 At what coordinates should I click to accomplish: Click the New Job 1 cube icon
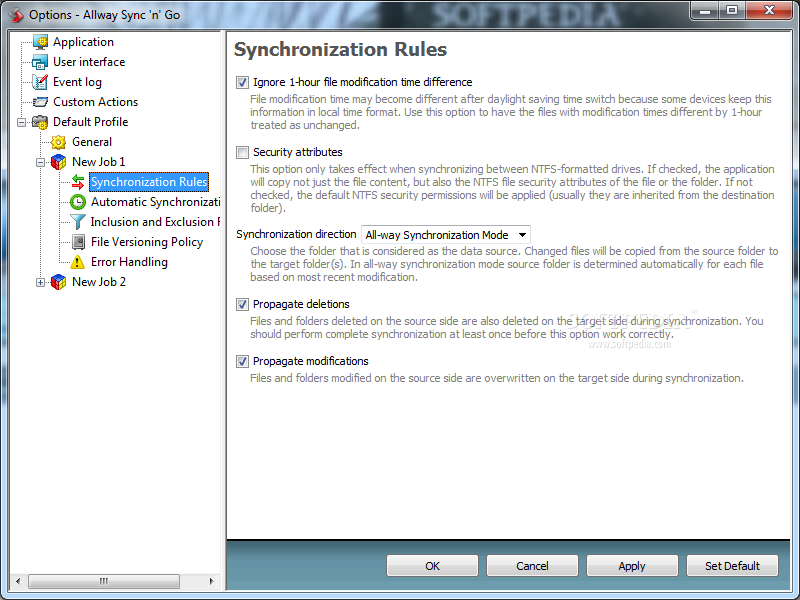click(59, 162)
